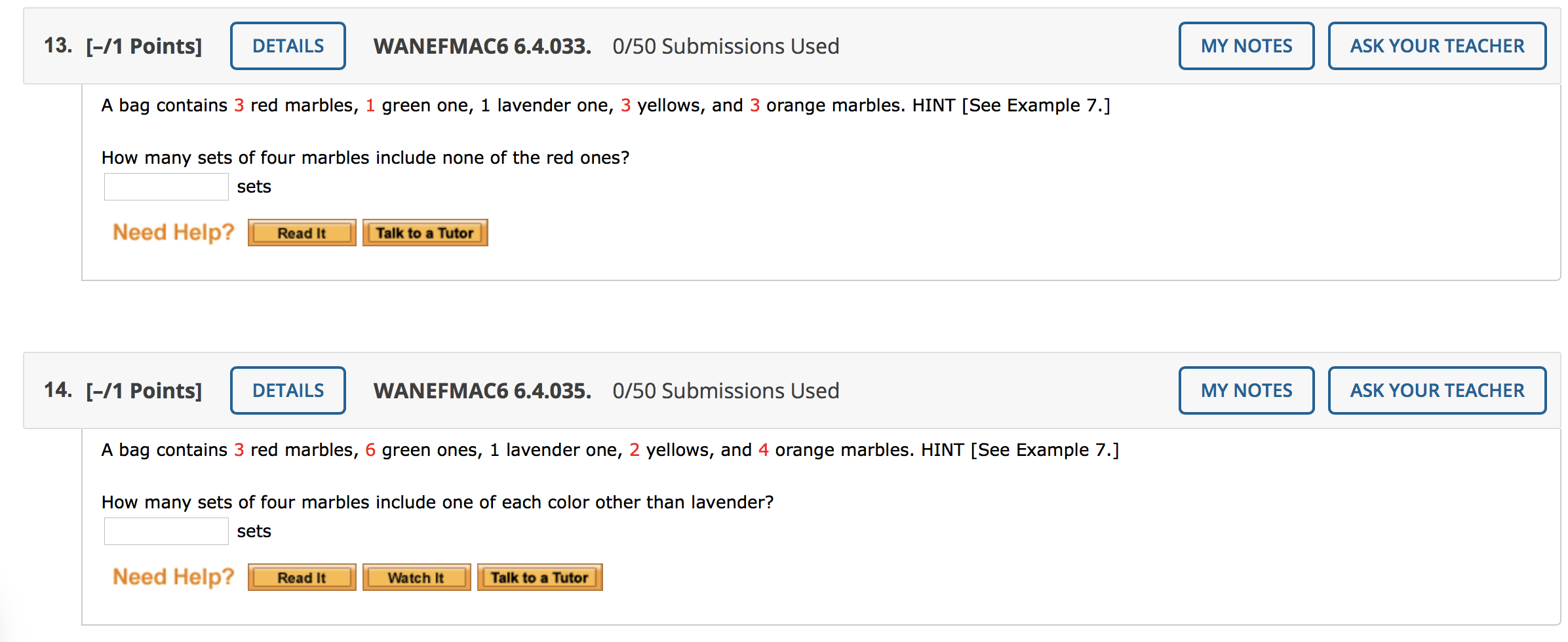Image resolution: width=1568 pixels, height=642 pixels.
Task: Select ASK YOUR TEACHER for question 14
Action: point(1437,390)
